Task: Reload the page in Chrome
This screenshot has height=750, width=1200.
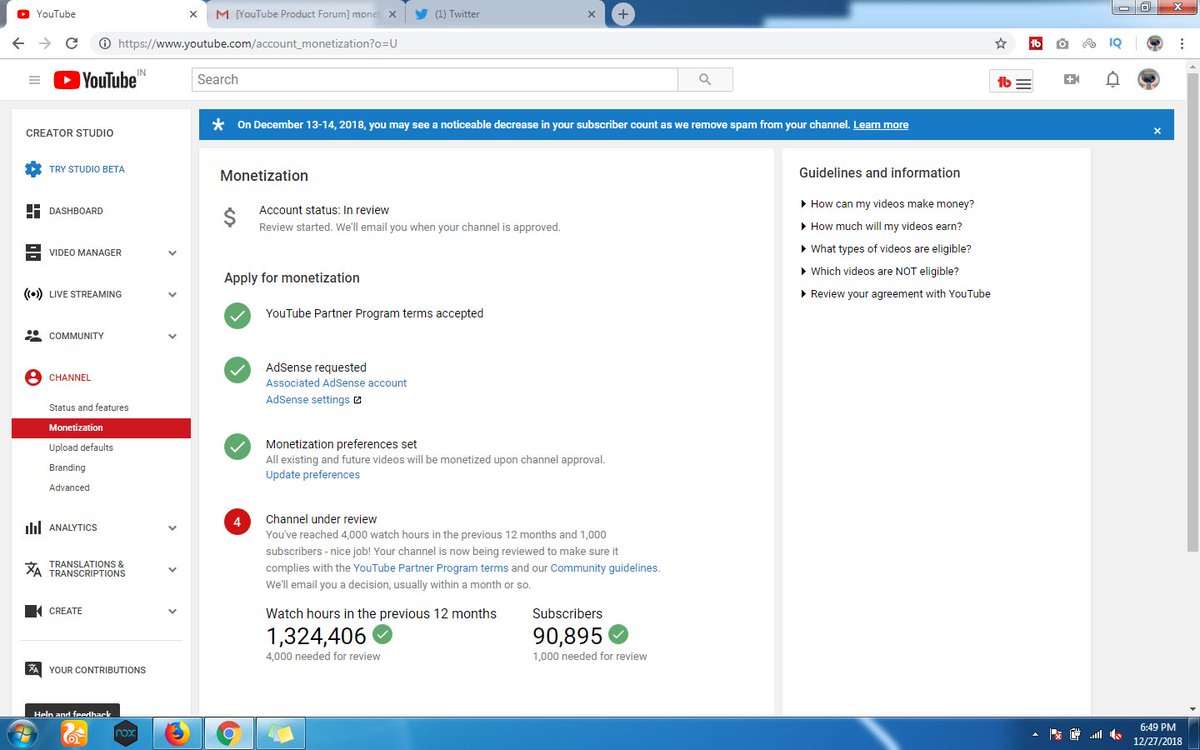Action: coord(71,44)
